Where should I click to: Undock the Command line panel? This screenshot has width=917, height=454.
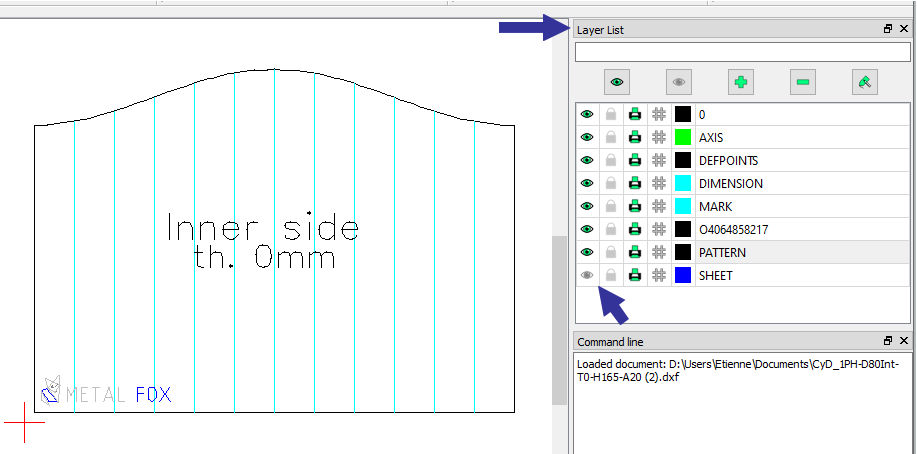888,340
